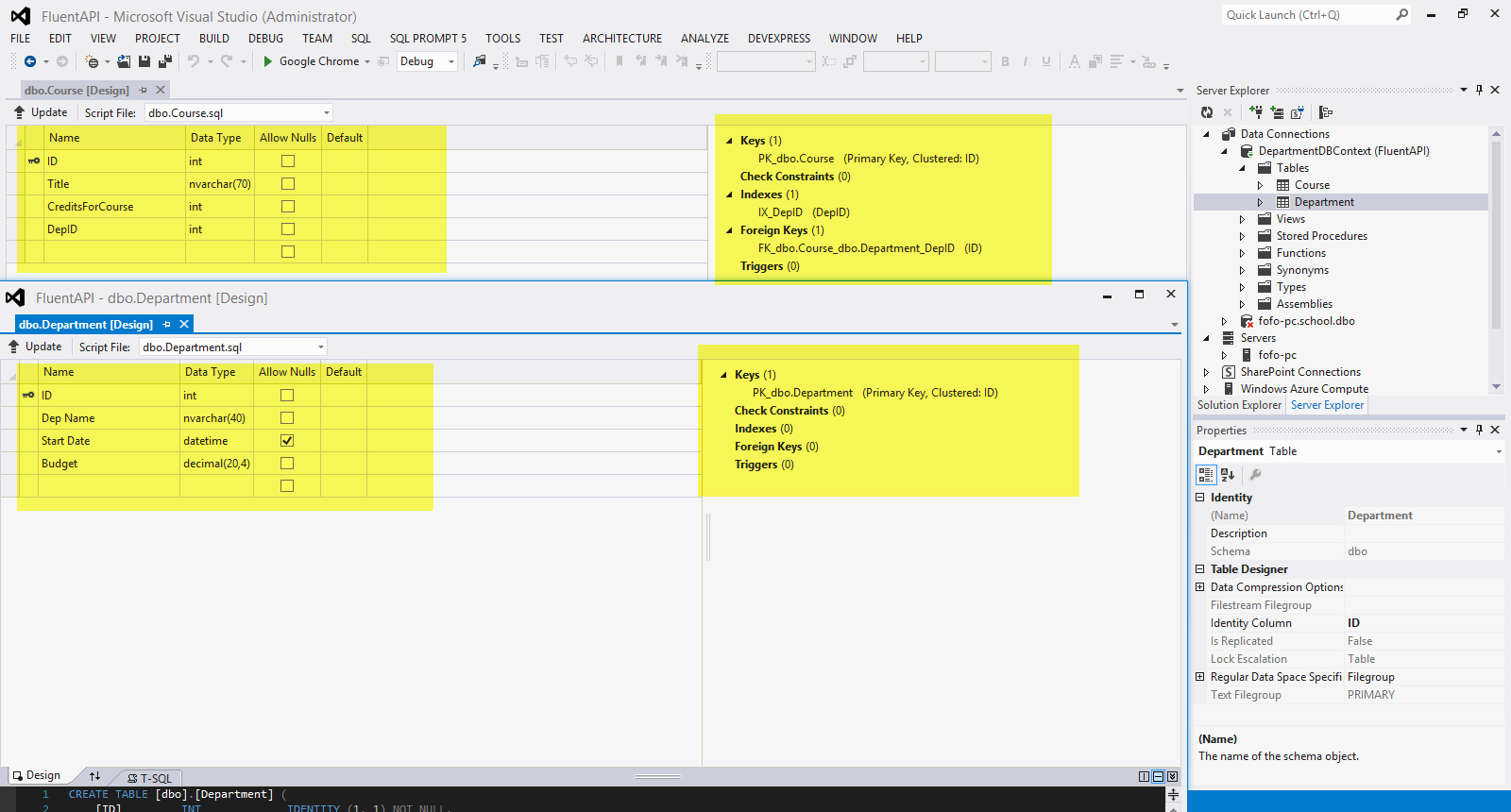
Task: Click the Connect to Server icon
Action: (1277, 112)
